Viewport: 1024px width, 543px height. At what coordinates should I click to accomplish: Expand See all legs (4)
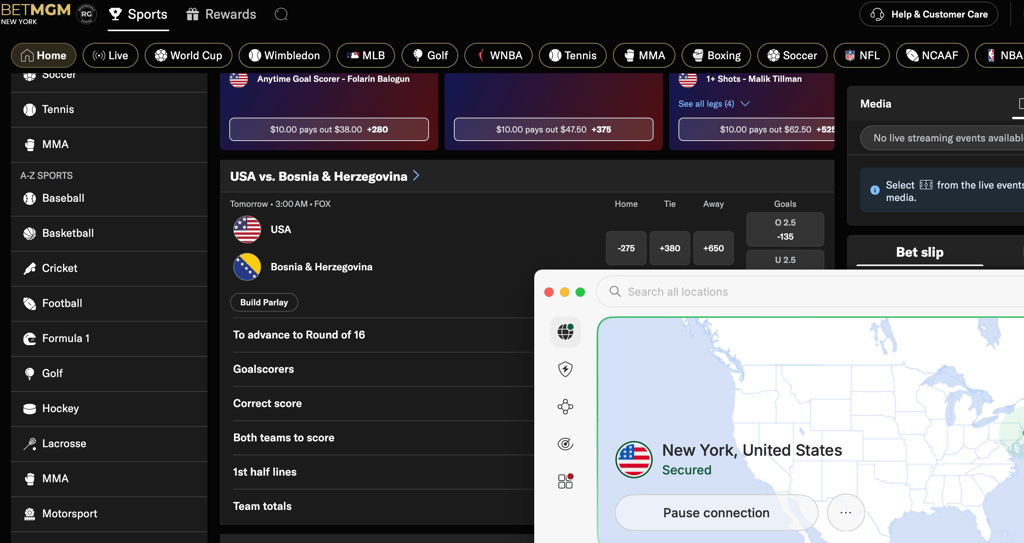point(713,104)
